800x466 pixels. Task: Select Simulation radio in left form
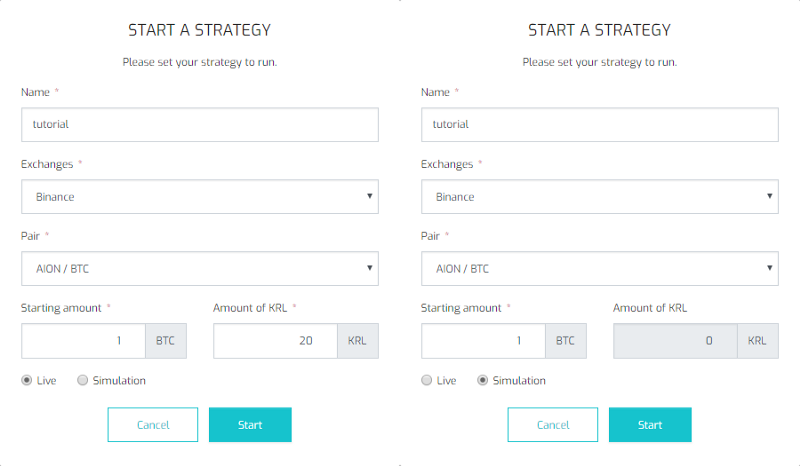83,380
